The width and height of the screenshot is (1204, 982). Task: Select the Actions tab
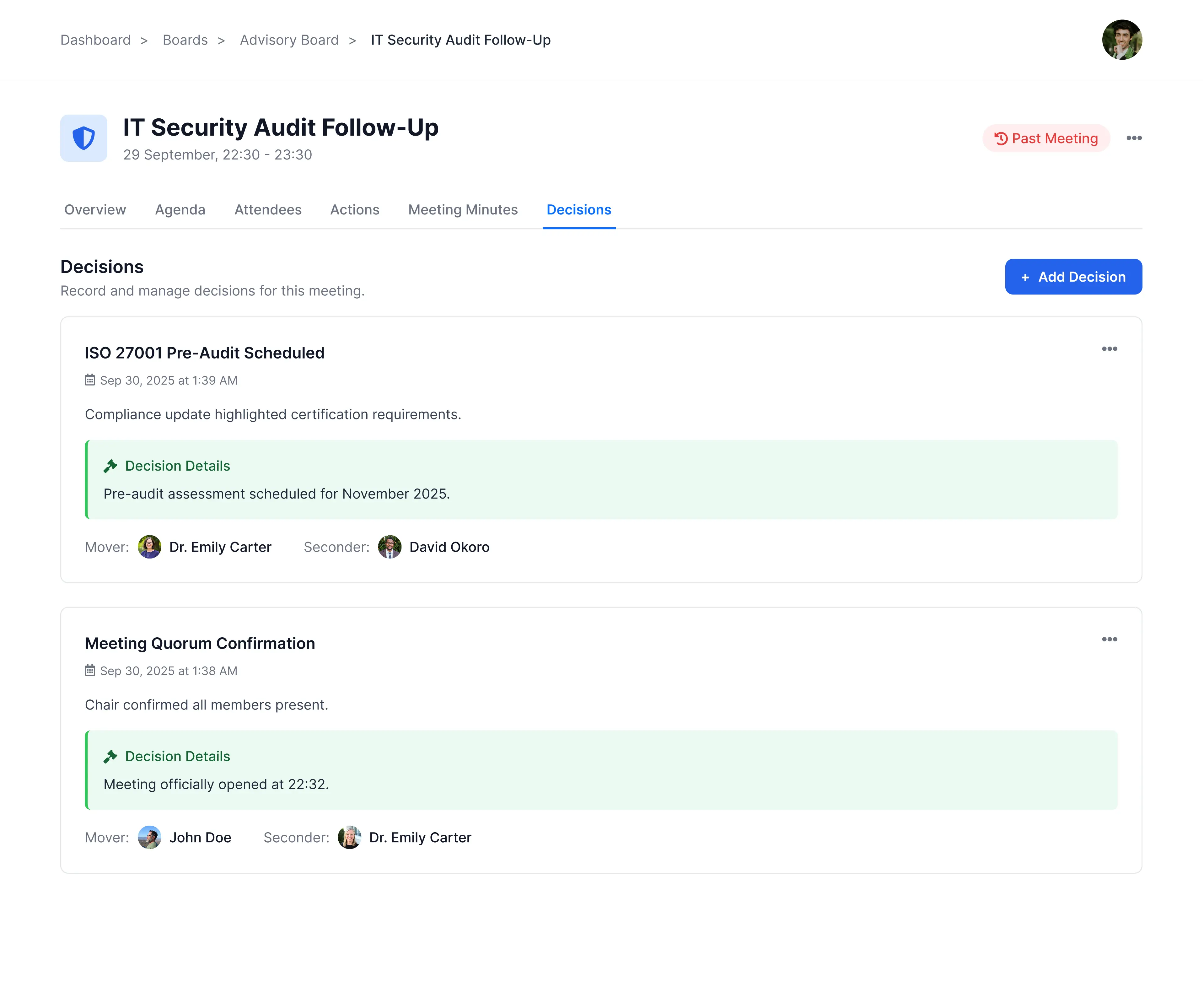355,210
